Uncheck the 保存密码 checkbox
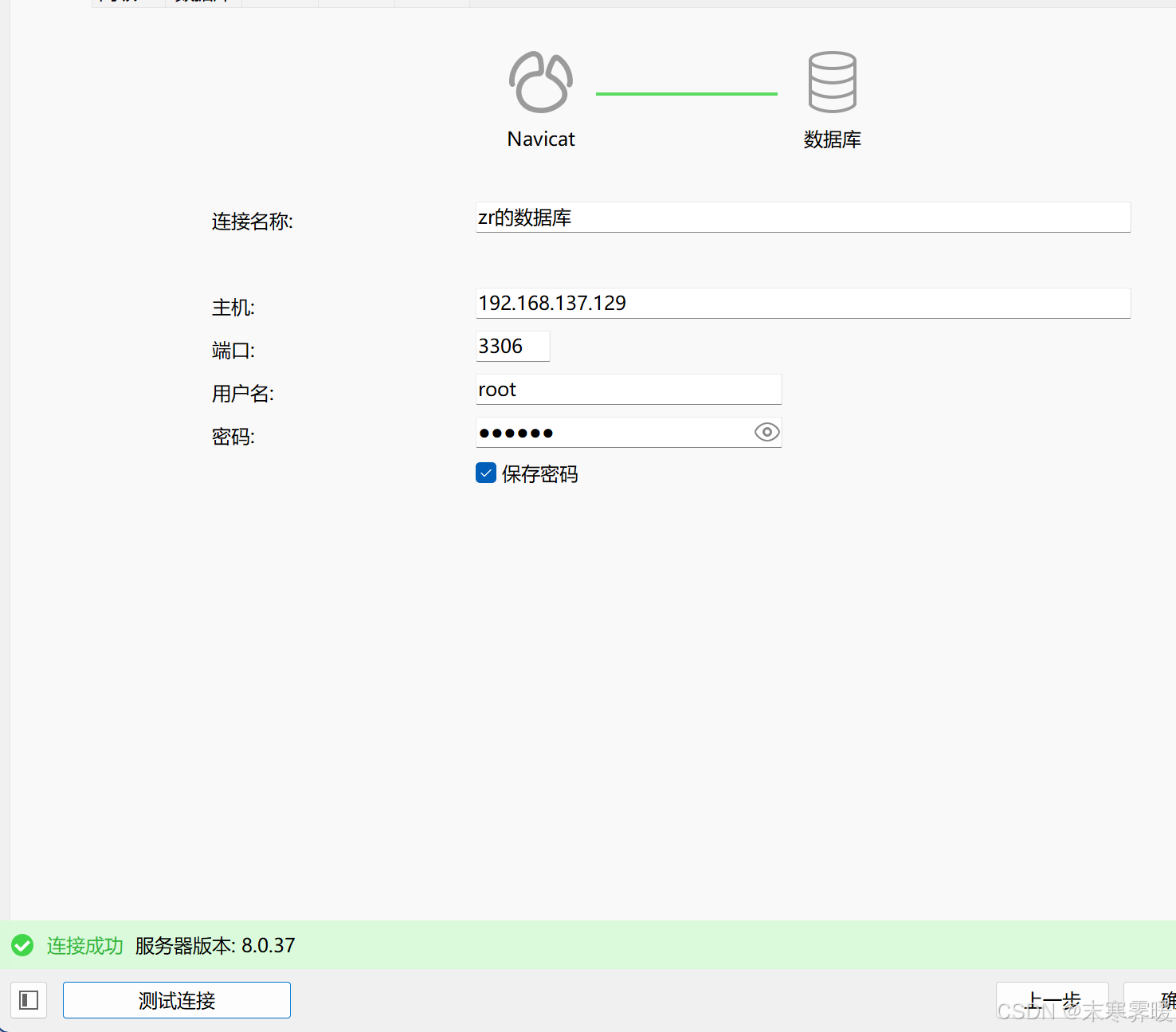This screenshot has height=1032, width=1176. pyautogui.click(x=486, y=473)
